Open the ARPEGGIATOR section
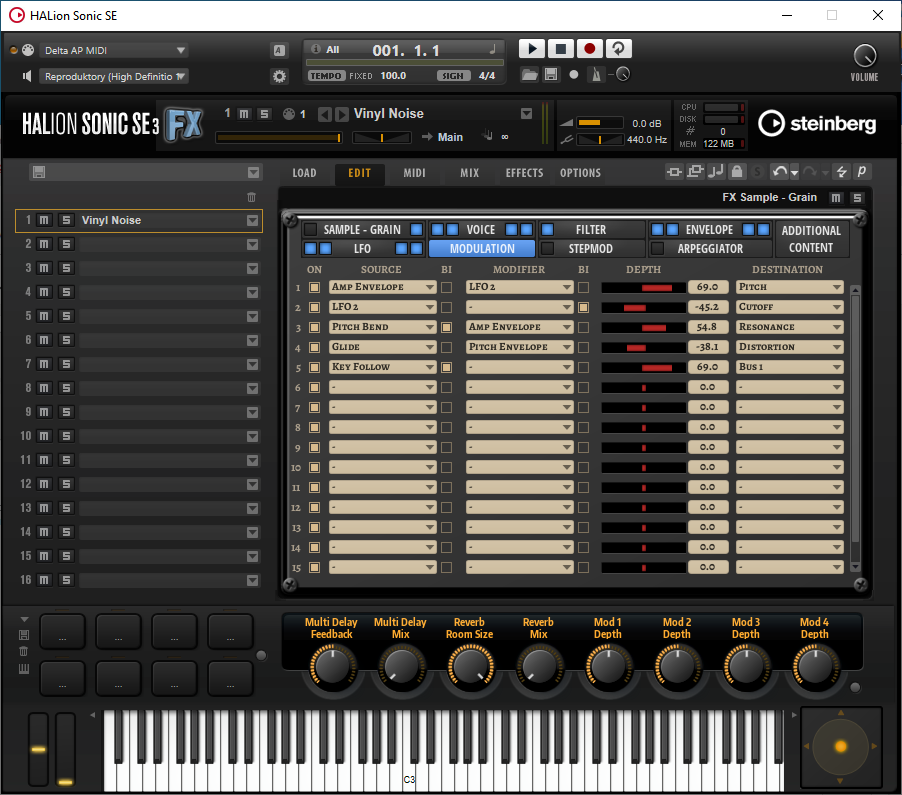 coord(710,249)
